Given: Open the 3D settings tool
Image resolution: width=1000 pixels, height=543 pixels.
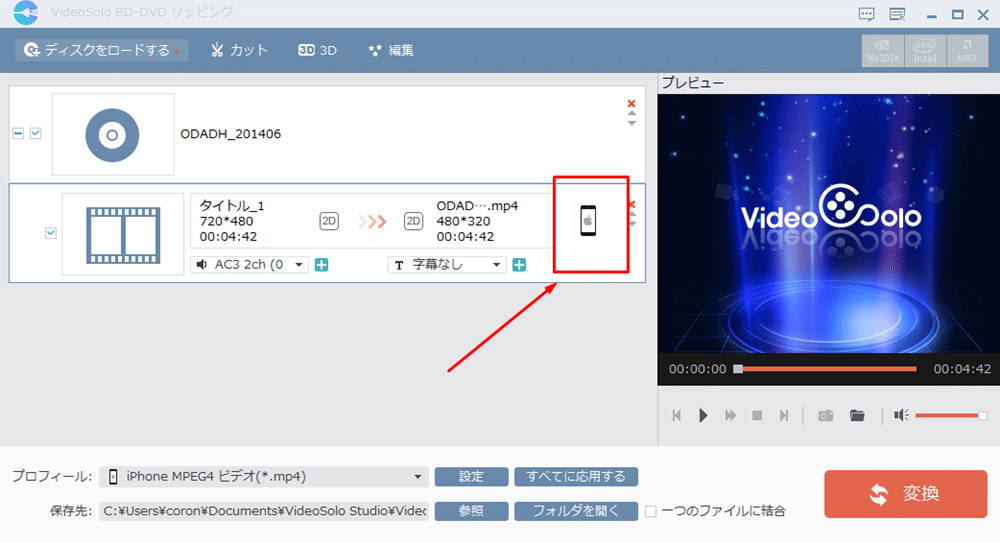Looking at the screenshot, I should [318, 50].
